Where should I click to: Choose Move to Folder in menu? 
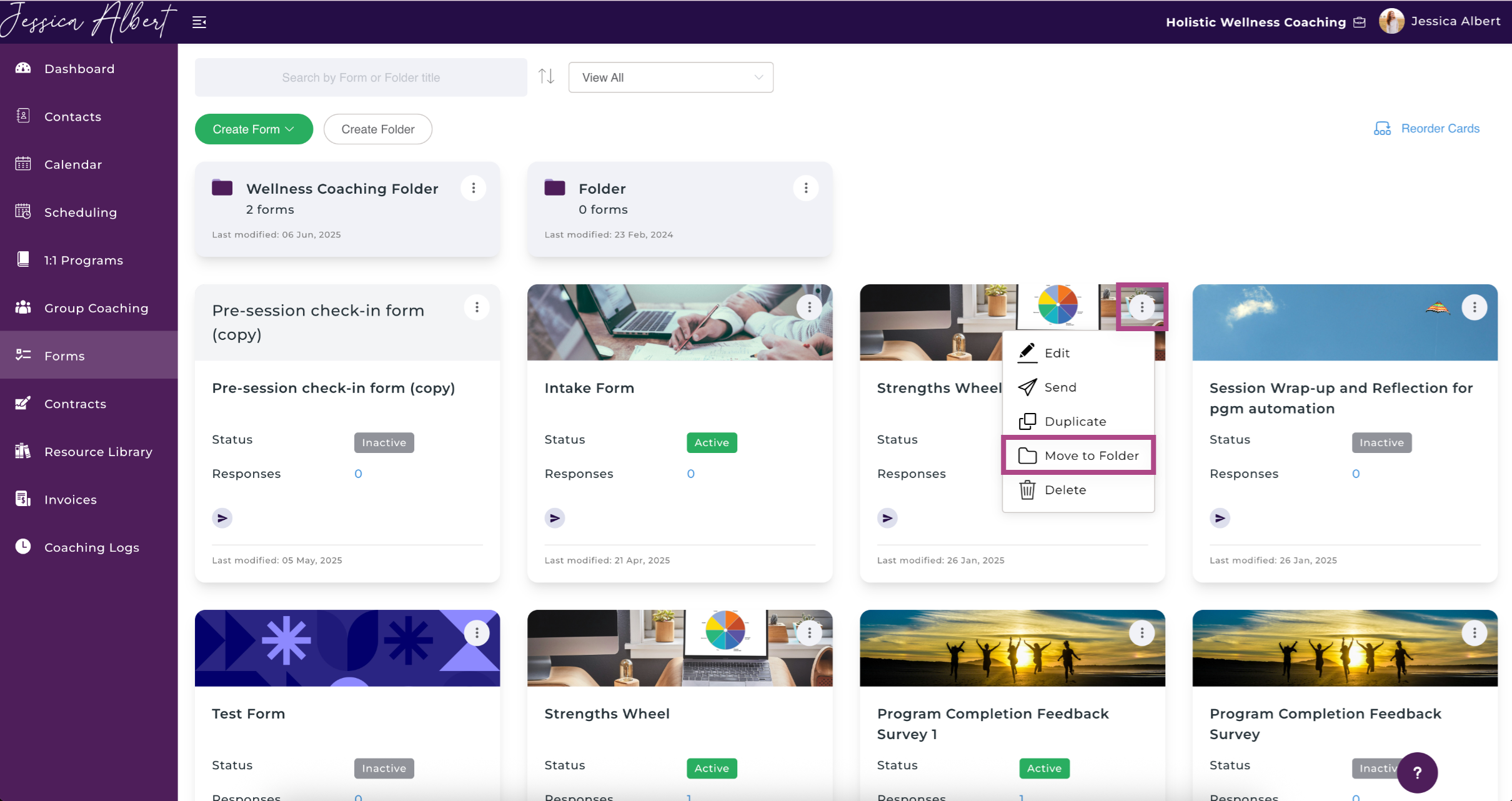point(1078,455)
